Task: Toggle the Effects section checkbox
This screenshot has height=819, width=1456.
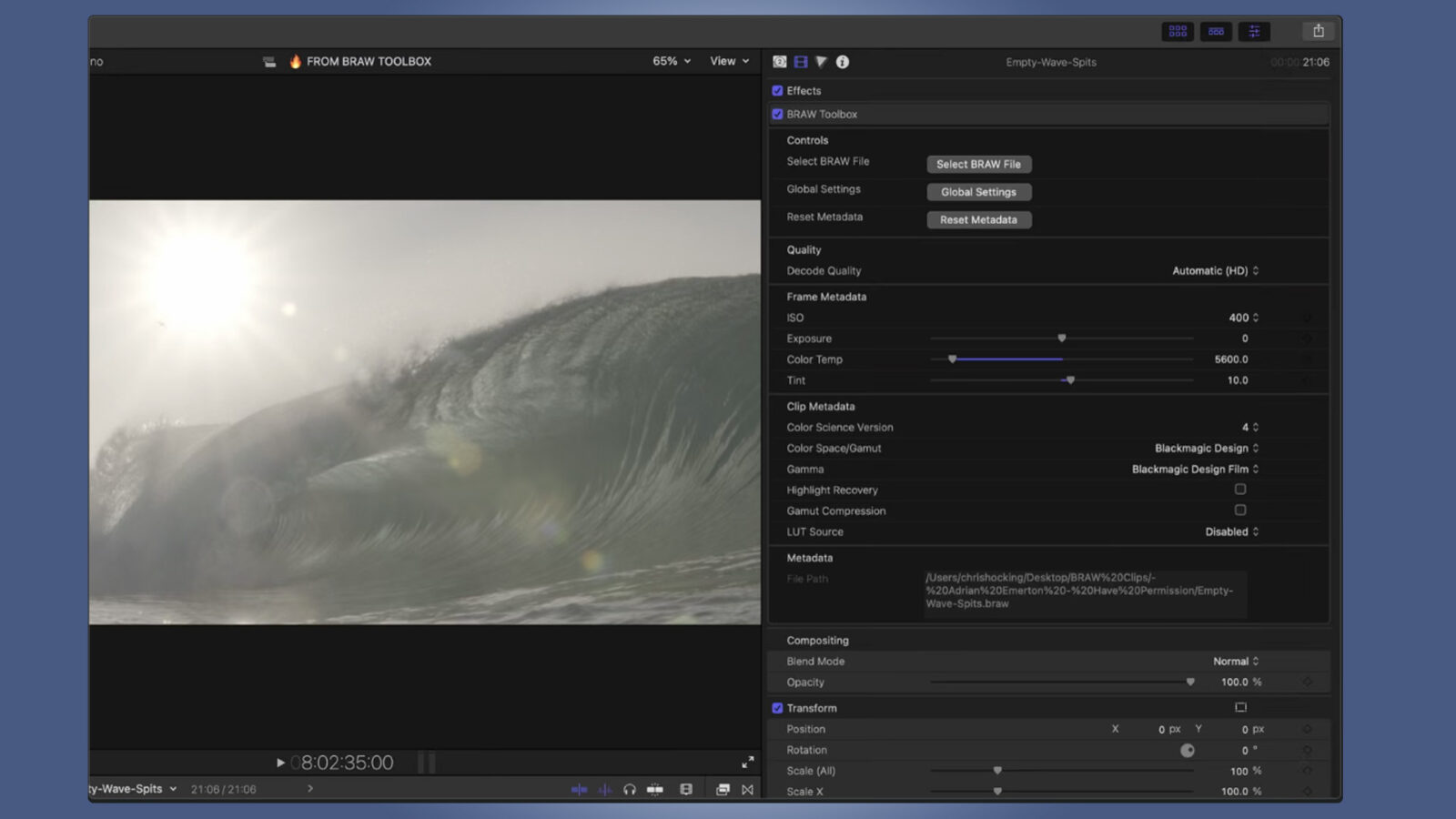Action: (777, 91)
